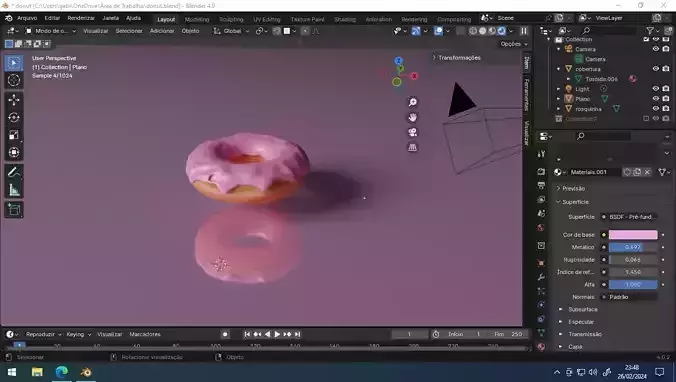Activate the Rotate tool
The image size is (676, 382).
(14, 118)
